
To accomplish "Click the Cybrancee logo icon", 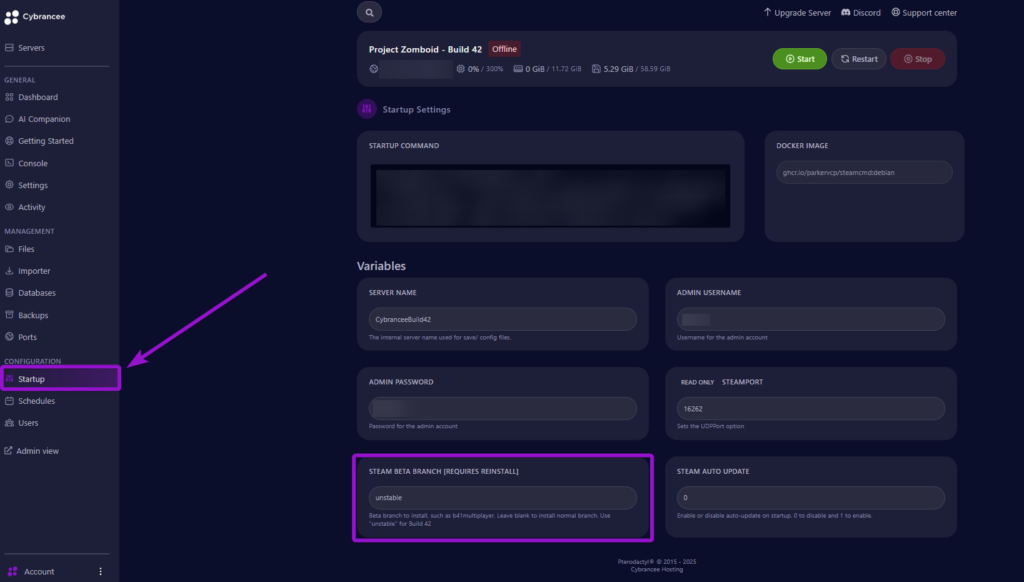I will pyautogui.click(x=11, y=17).
